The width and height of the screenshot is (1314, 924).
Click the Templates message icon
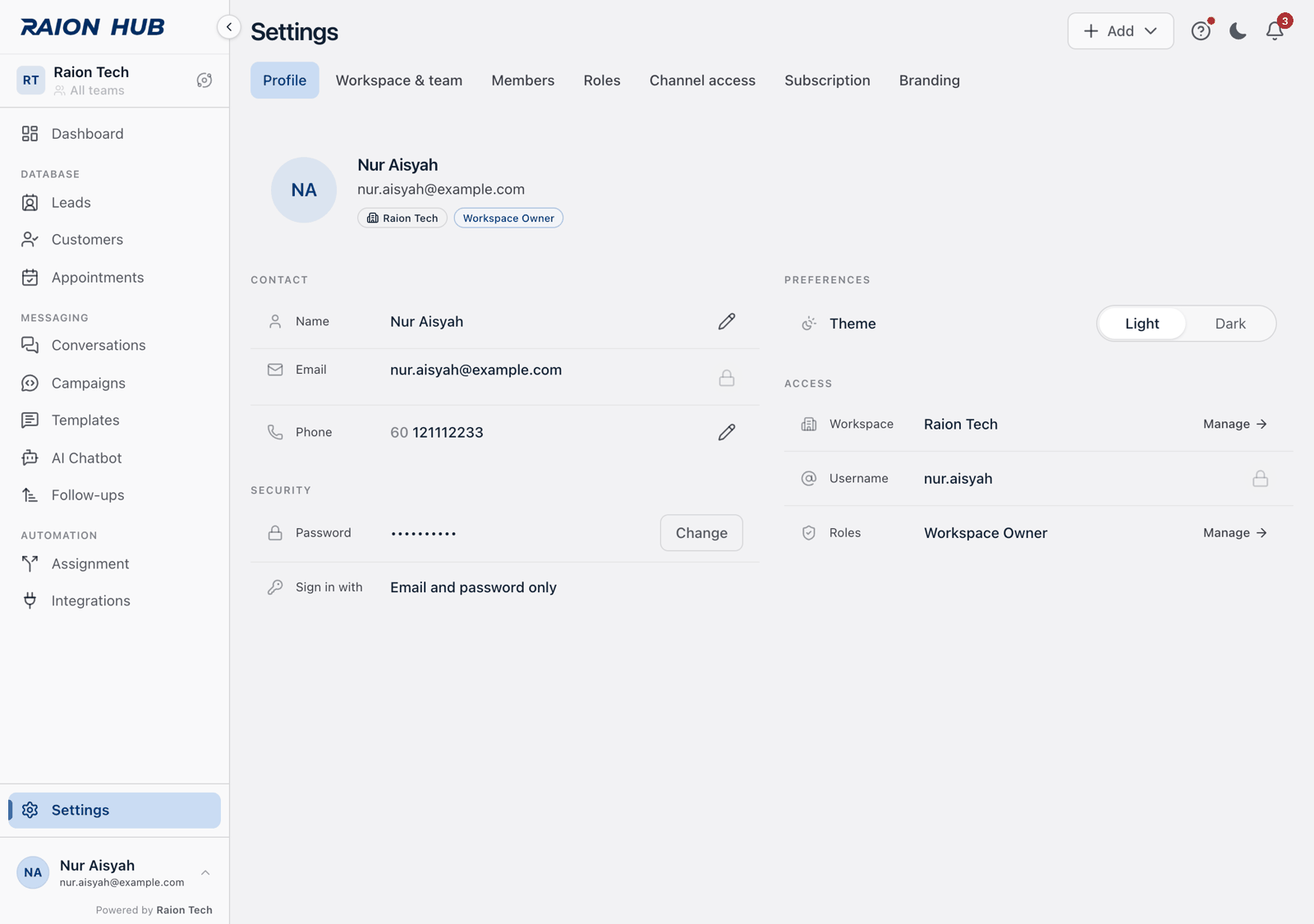pyautogui.click(x=30, y=421)
